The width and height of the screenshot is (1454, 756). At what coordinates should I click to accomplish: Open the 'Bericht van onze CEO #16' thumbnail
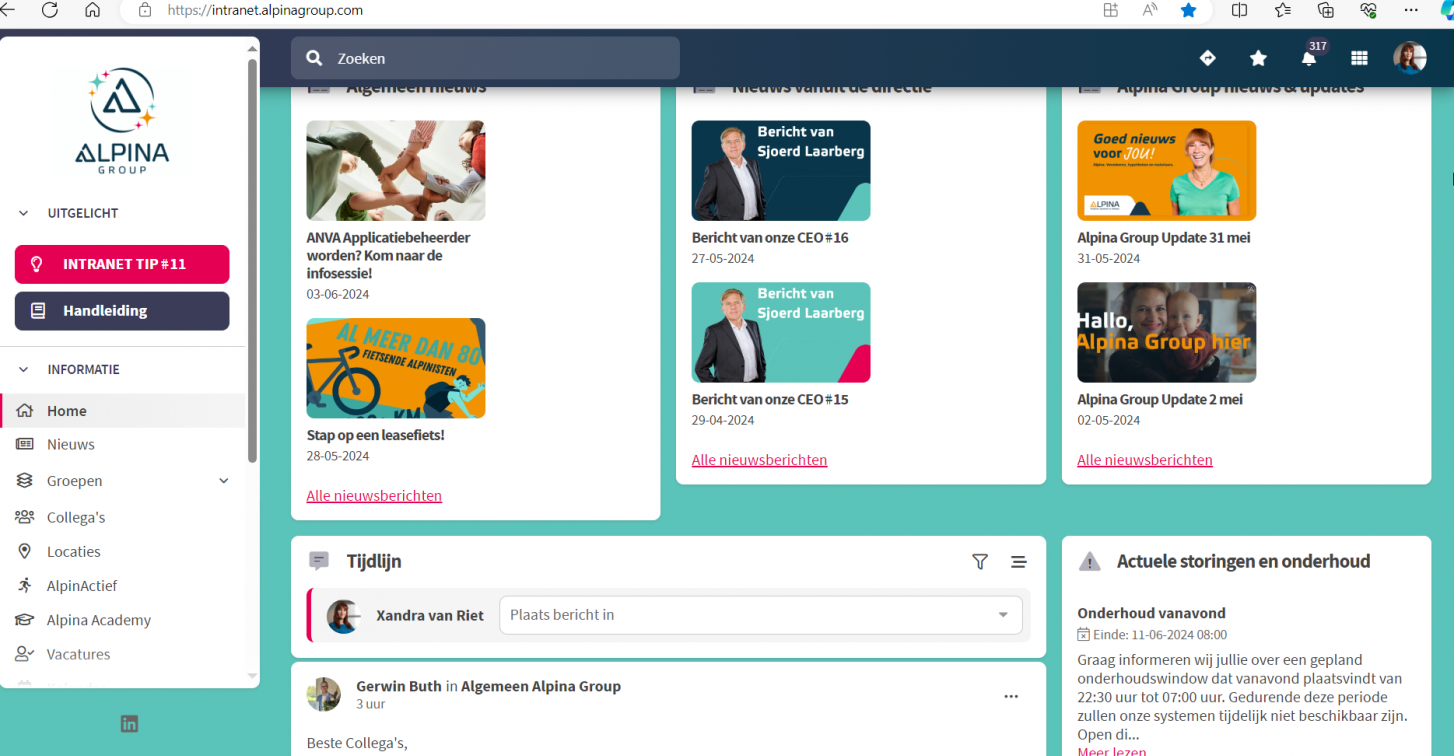[780, 170]
